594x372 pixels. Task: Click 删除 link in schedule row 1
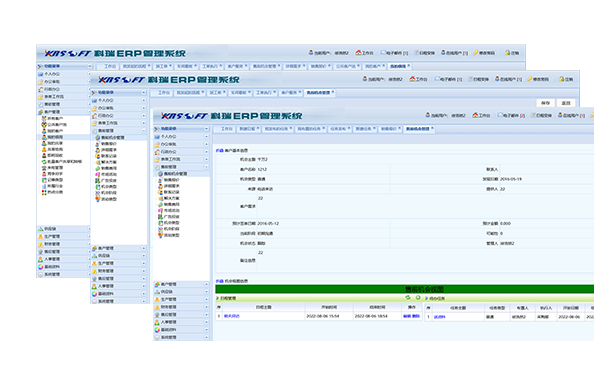click(x=416, y=316)
